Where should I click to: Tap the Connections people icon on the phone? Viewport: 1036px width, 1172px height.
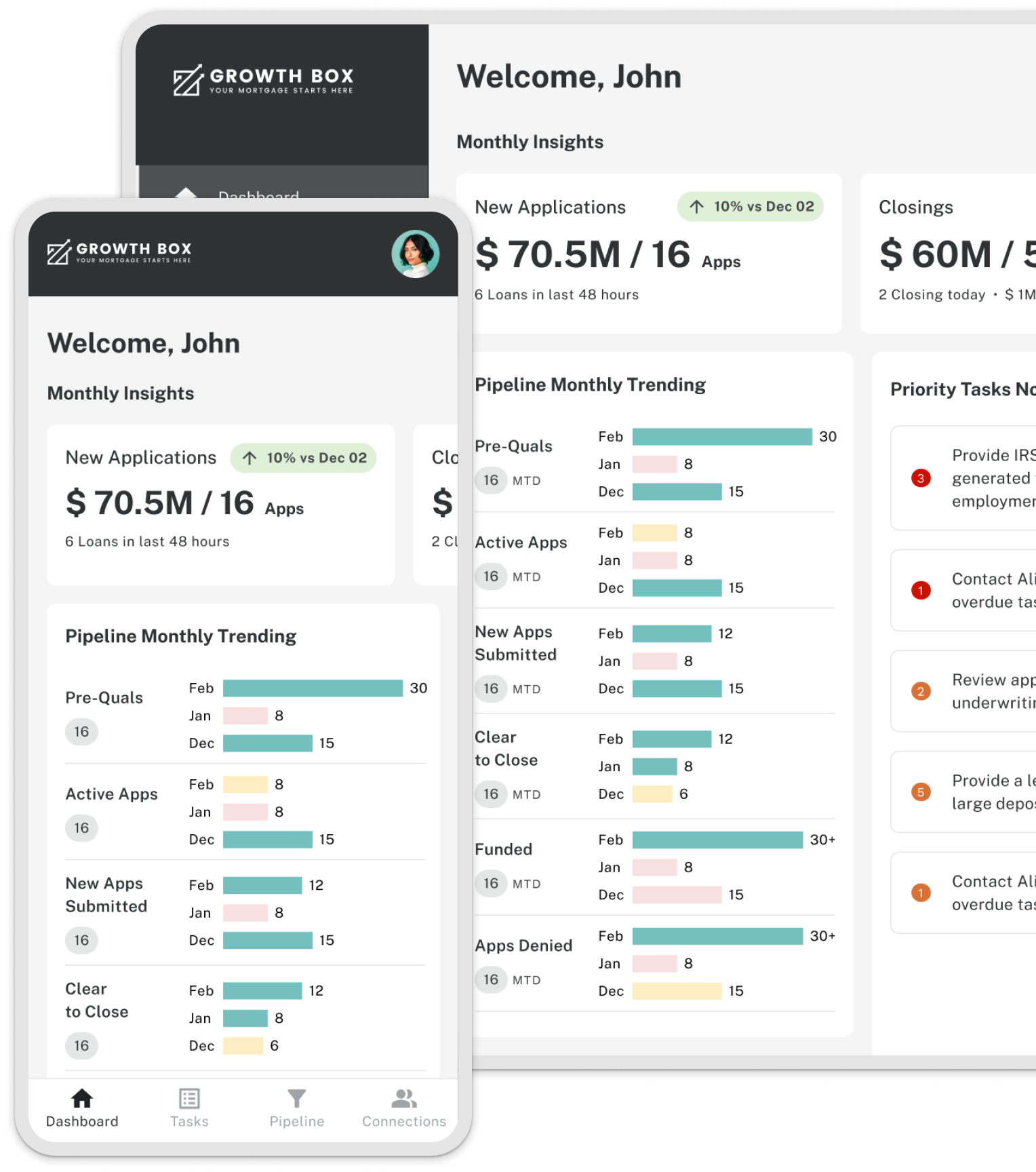[404, 1098]
